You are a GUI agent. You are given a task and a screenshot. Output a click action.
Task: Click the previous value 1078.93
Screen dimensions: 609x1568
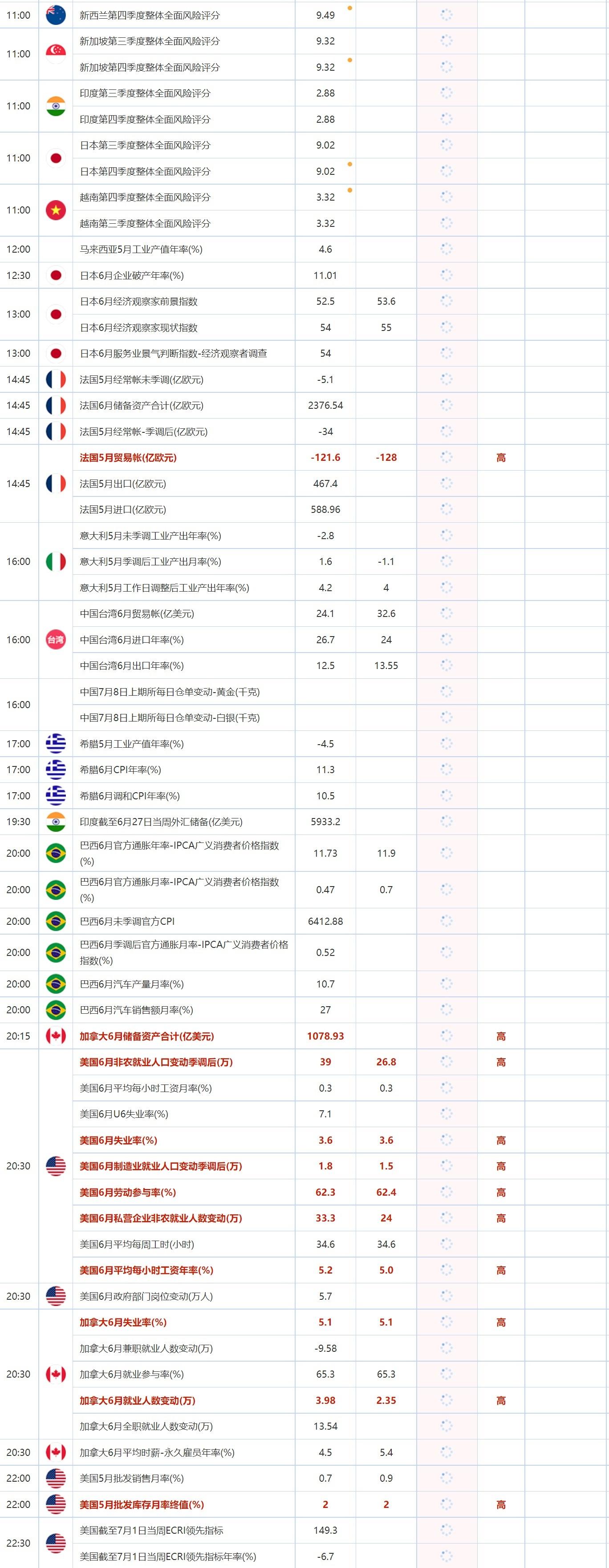(x=326, y=1036)
